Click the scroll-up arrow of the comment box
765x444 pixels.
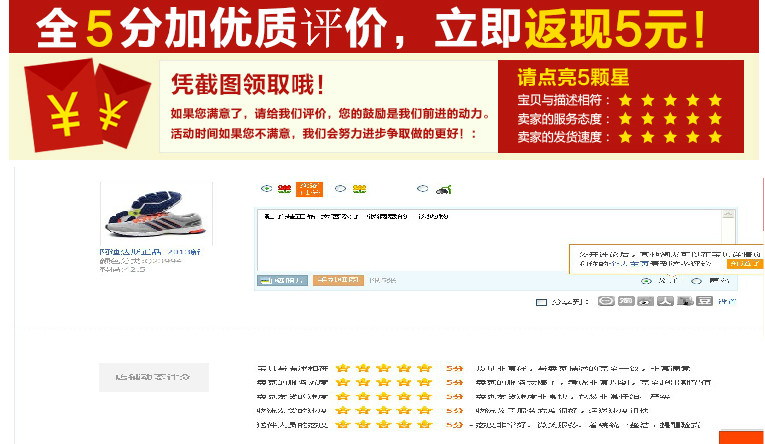click(x=728, y=214)
